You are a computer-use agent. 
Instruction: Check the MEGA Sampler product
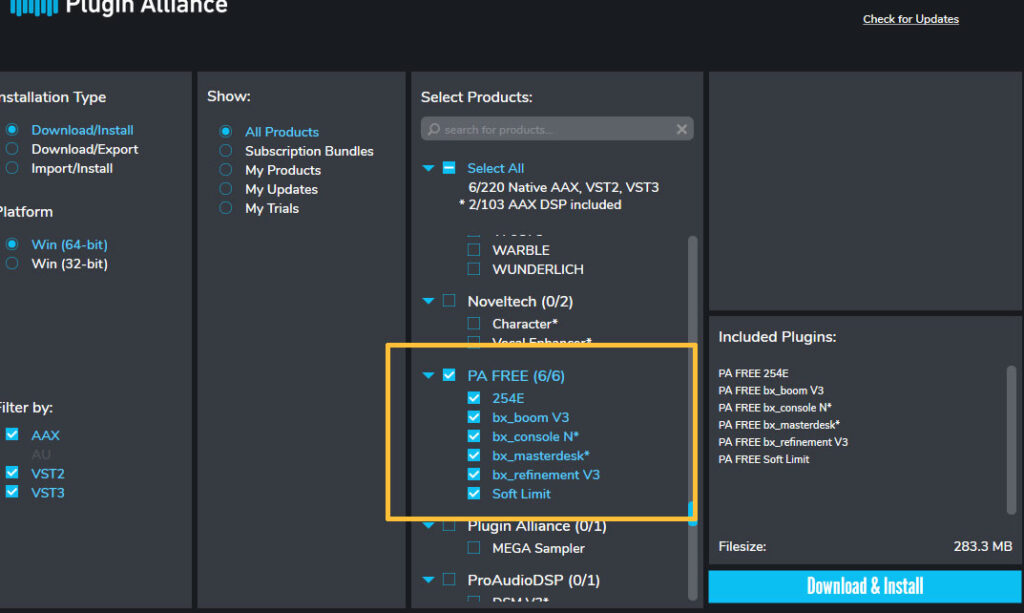tap(474, 548)
